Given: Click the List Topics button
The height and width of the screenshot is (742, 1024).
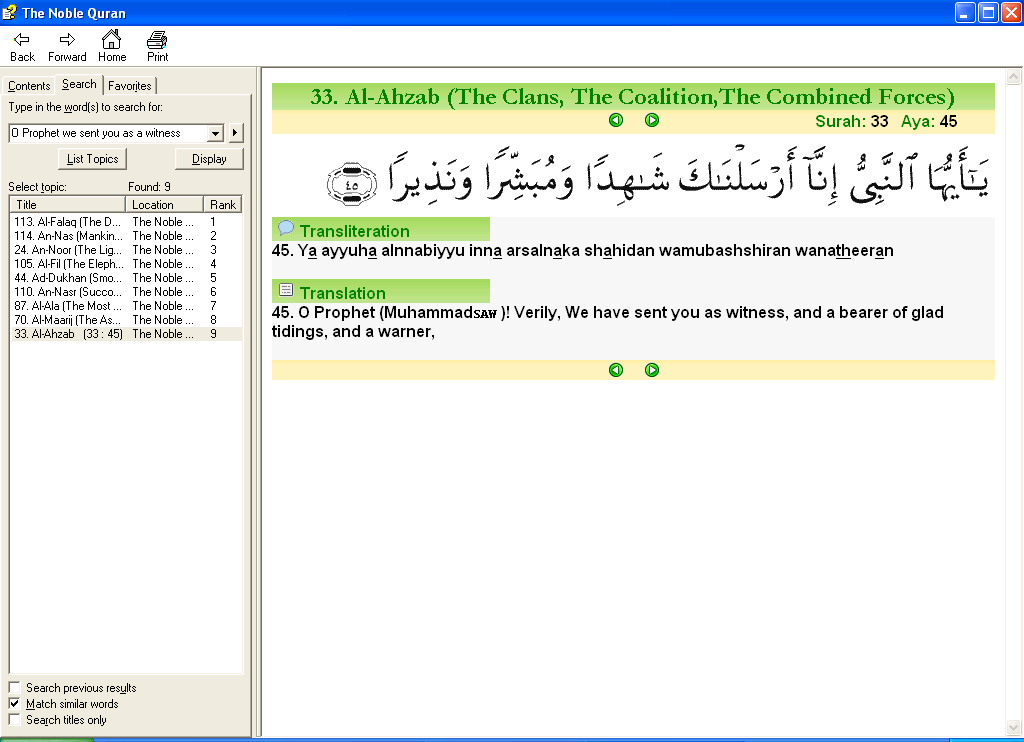Looking at the screenshot, I should [92, 159].
